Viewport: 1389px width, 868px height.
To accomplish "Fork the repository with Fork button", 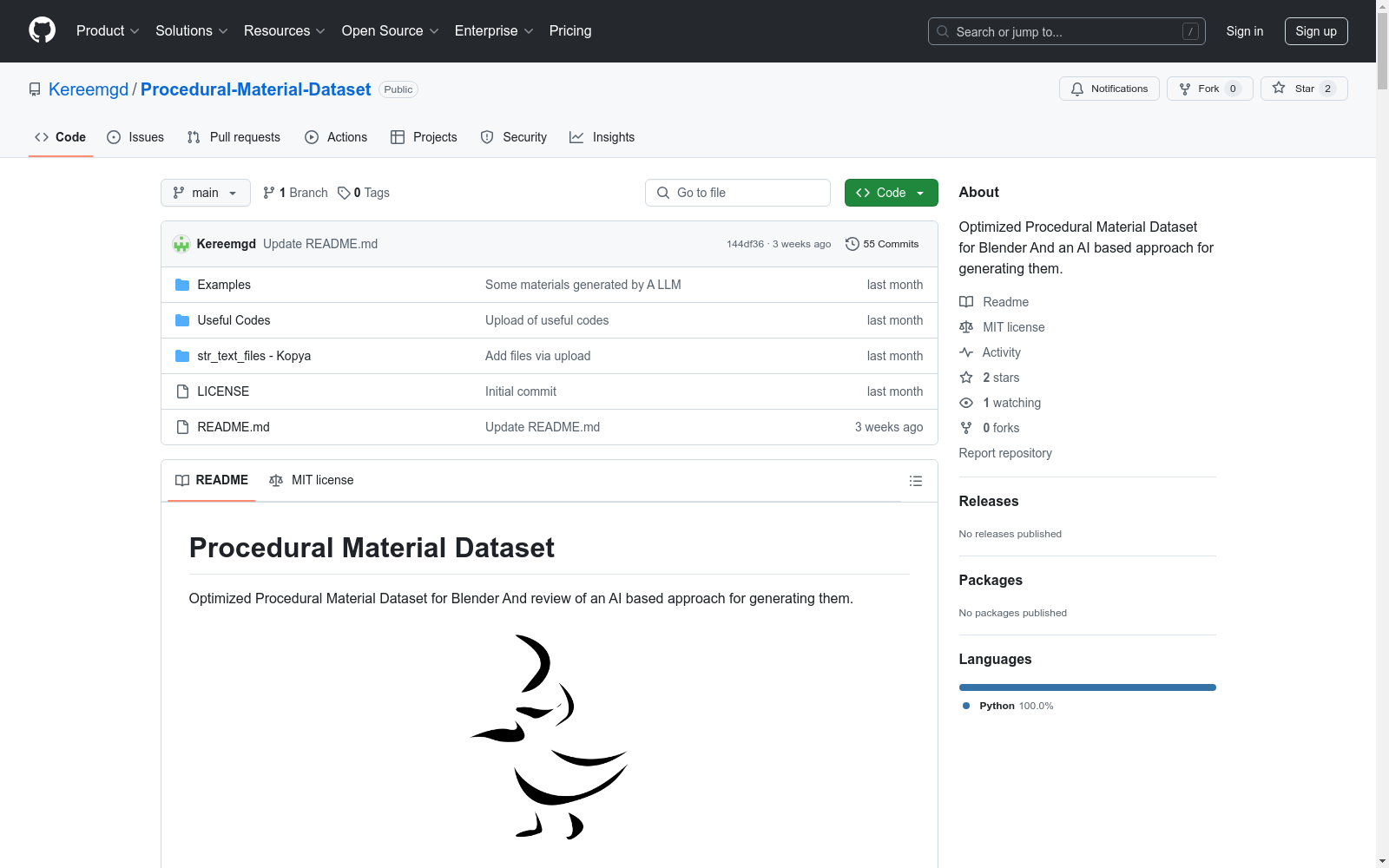I will (x=1210, y=89).
